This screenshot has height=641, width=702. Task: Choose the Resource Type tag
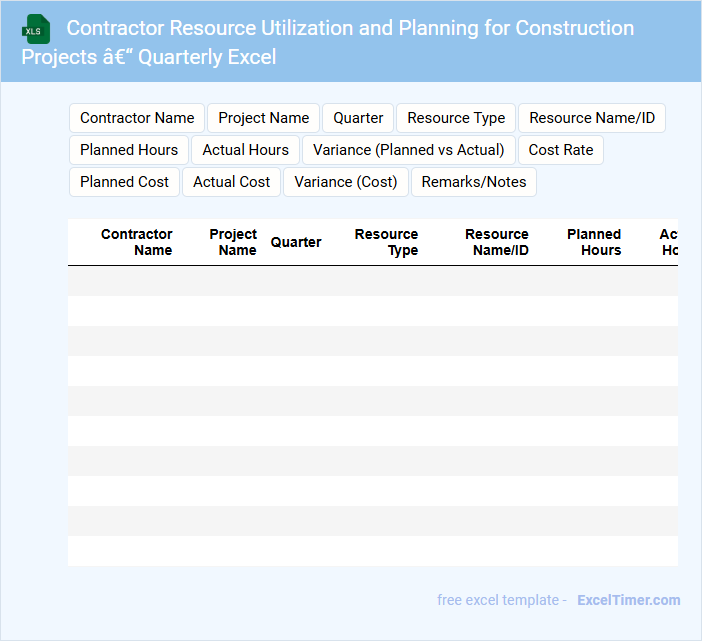[x=456, y=118]
